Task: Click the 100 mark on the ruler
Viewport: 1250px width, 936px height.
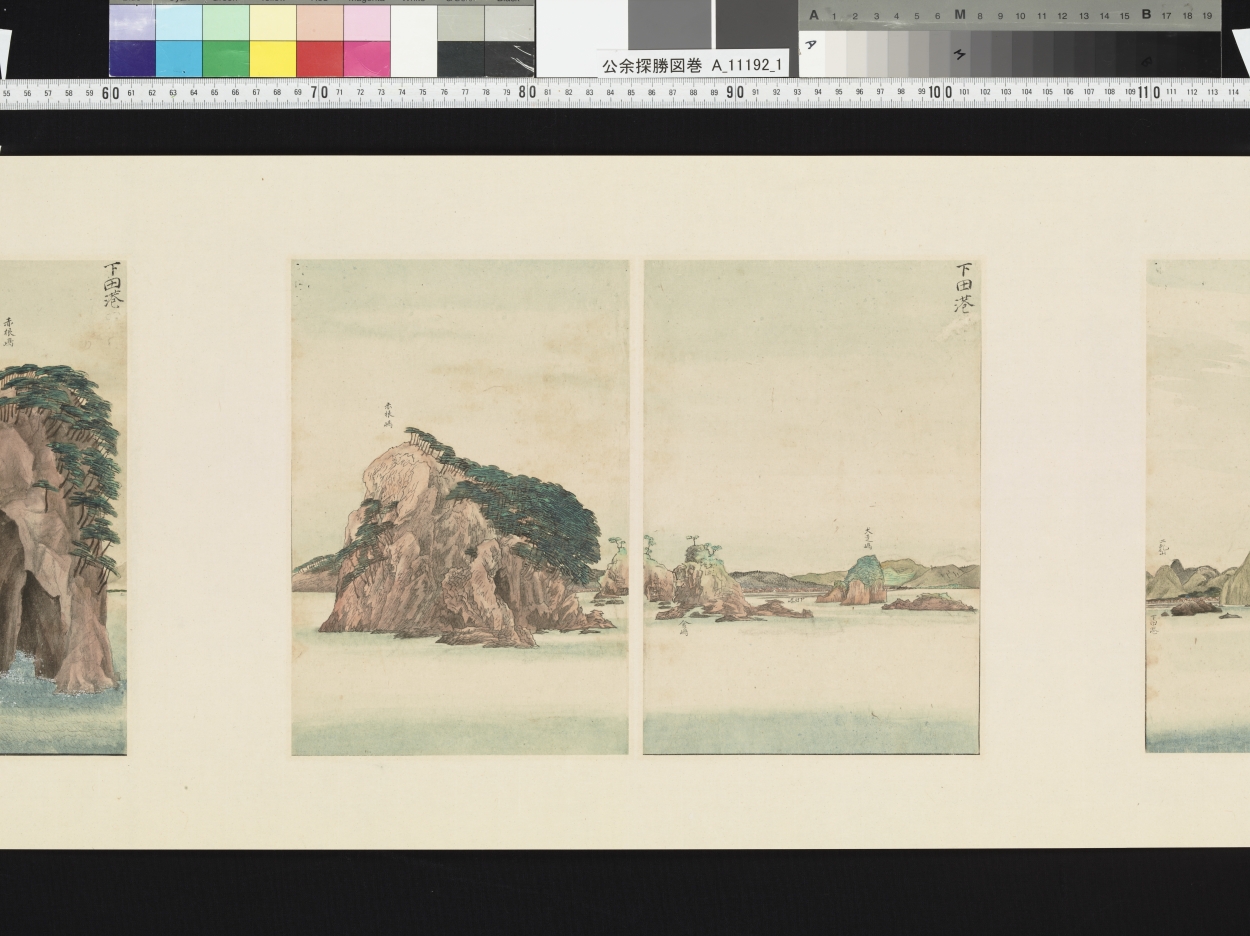Action: (940, 92)
